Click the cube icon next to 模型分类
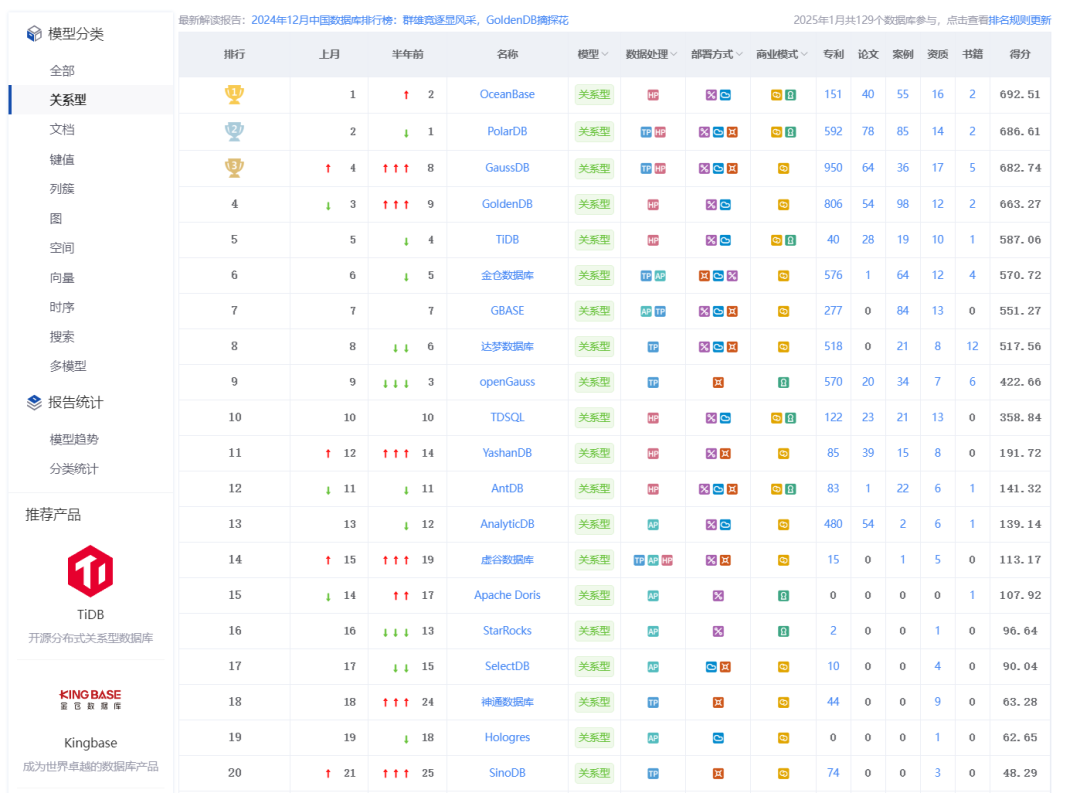The image size is (1080, 793). click(x=34, y=34)
